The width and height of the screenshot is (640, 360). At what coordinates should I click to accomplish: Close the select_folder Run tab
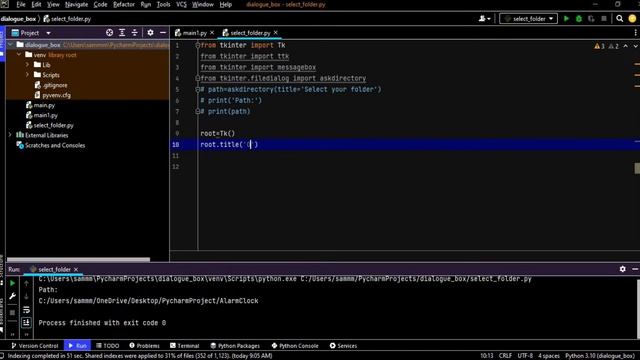pos(76,269)
